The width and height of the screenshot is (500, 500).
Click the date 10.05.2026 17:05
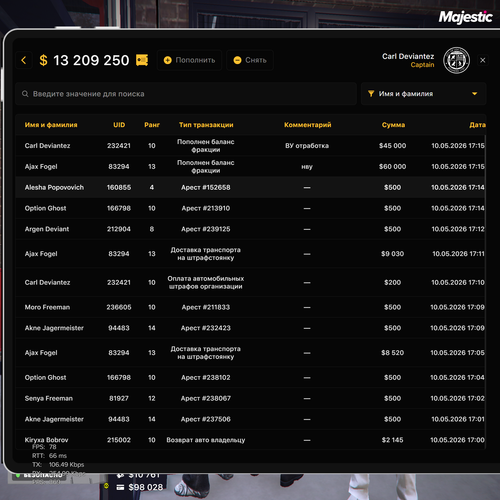click(x=457, y=353)
